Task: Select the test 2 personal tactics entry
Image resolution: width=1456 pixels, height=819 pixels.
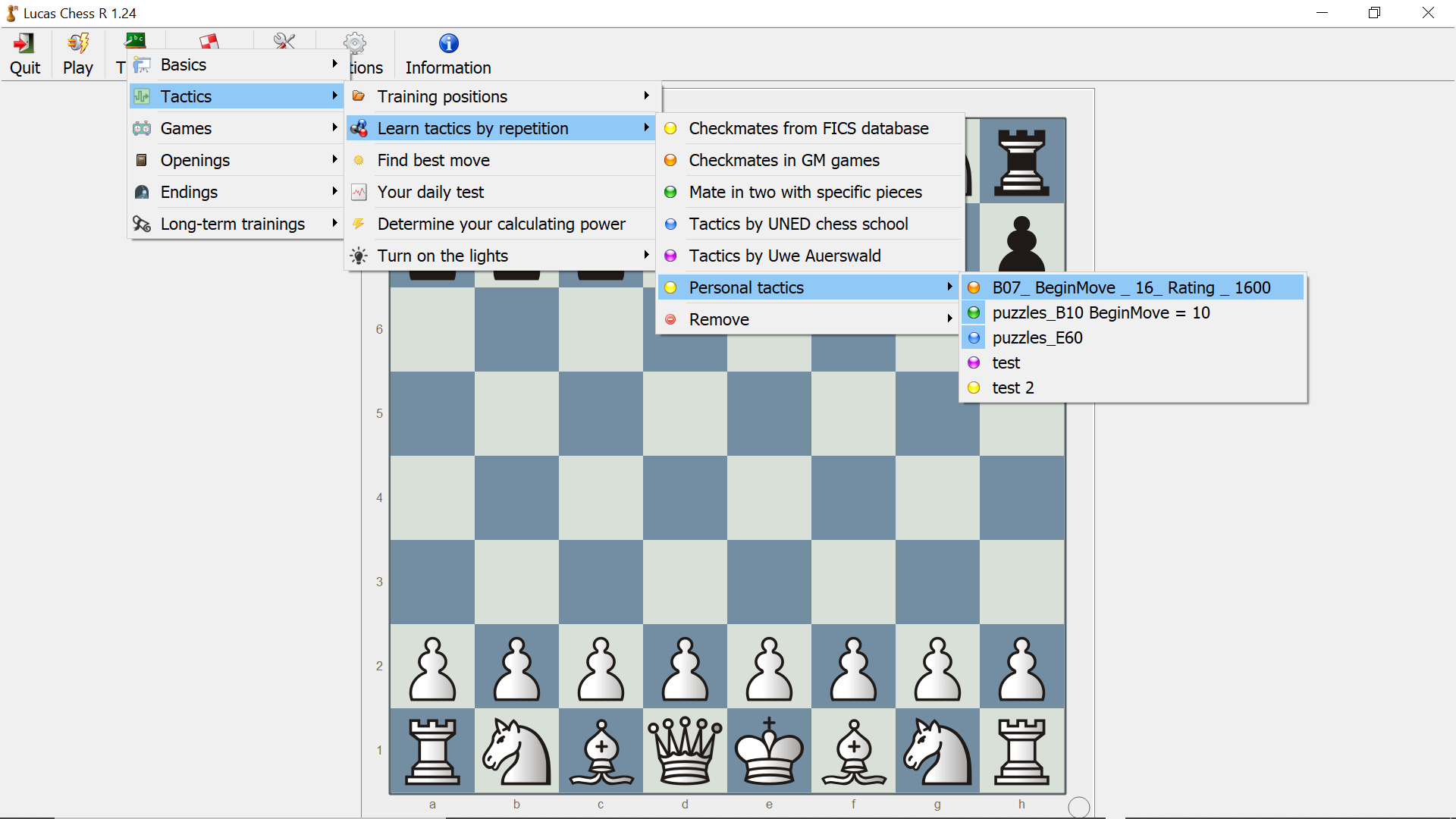Action: [x=1014, y=388]
